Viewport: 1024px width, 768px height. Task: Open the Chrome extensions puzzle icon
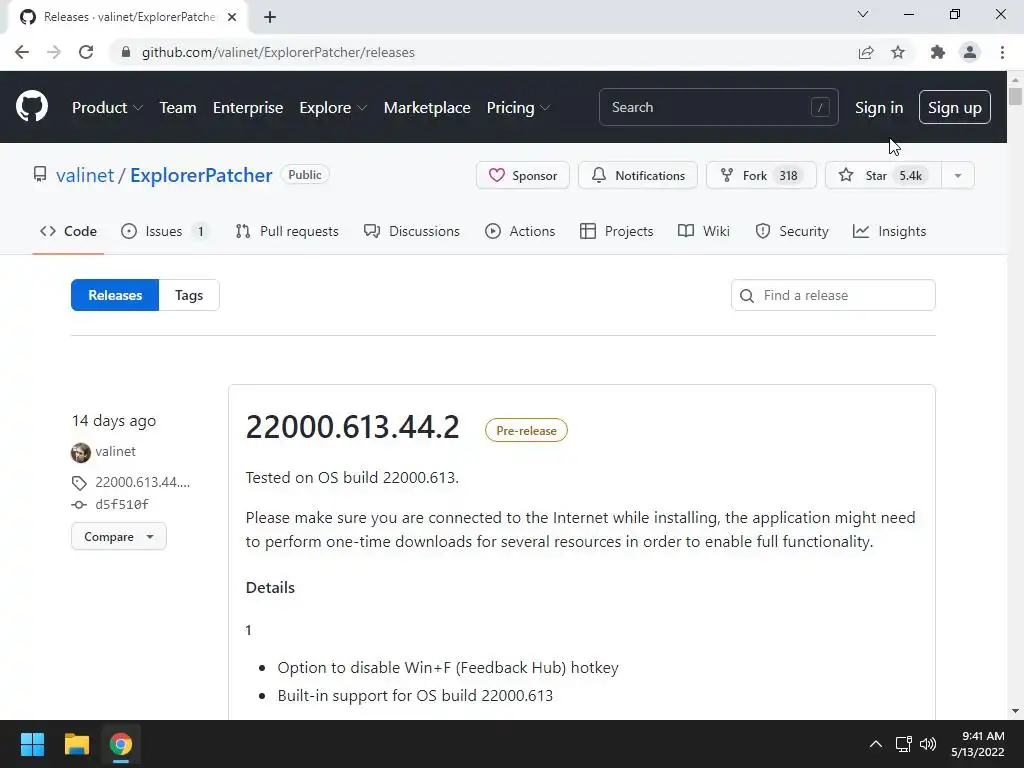point(937,52)
